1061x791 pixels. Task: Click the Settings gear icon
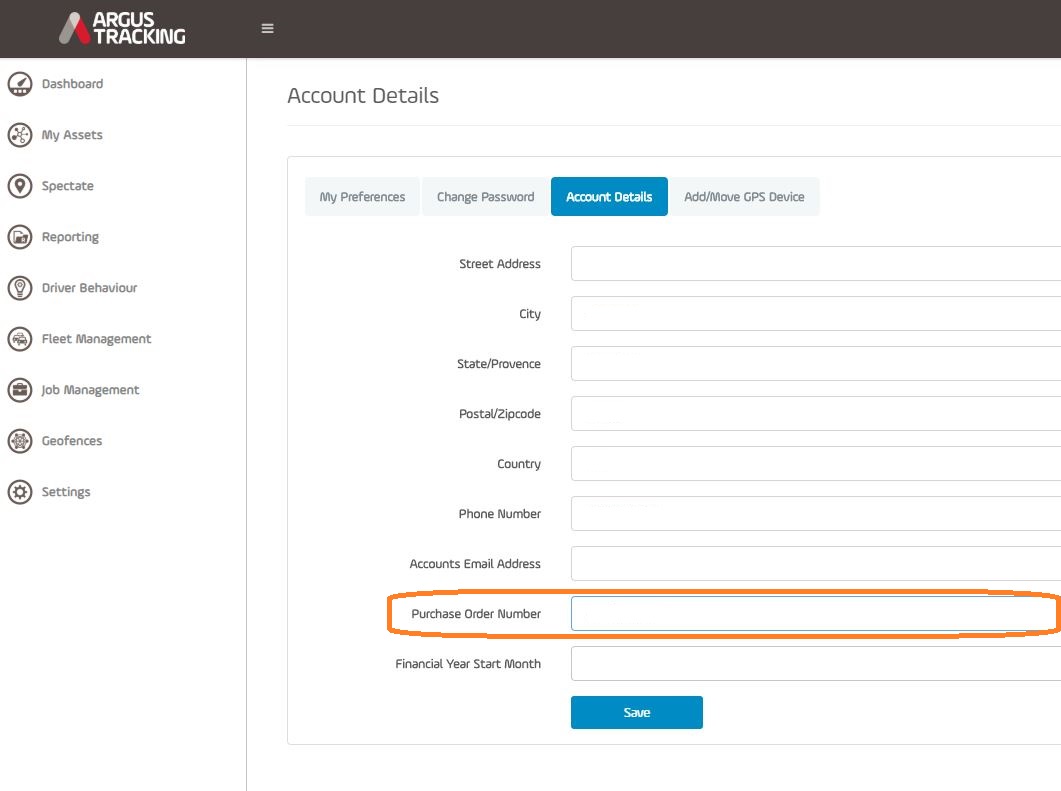coord(20,492)
